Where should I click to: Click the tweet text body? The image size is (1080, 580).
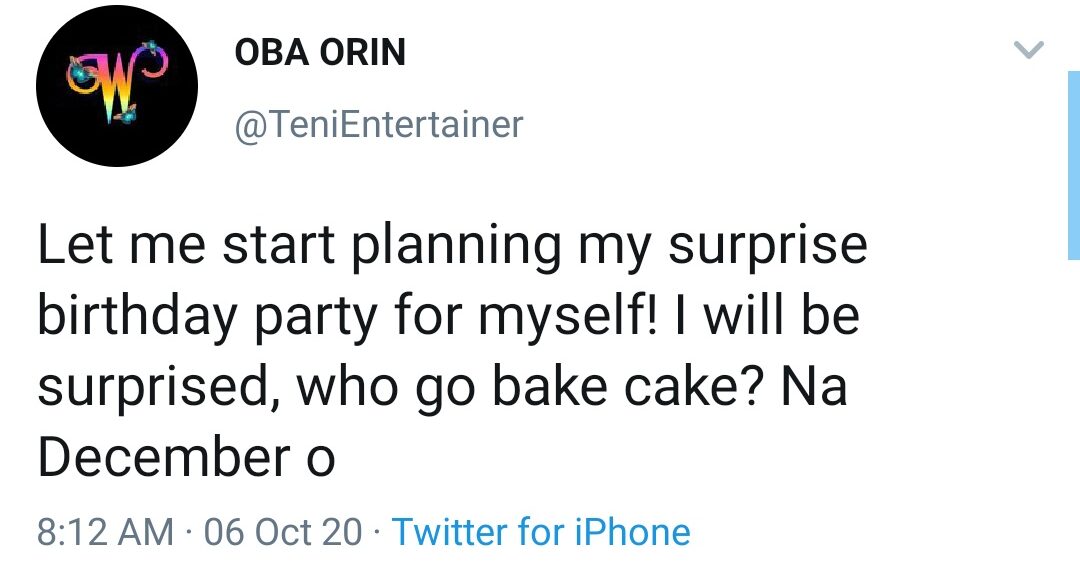pyautogui.click(x=450, y=350)
